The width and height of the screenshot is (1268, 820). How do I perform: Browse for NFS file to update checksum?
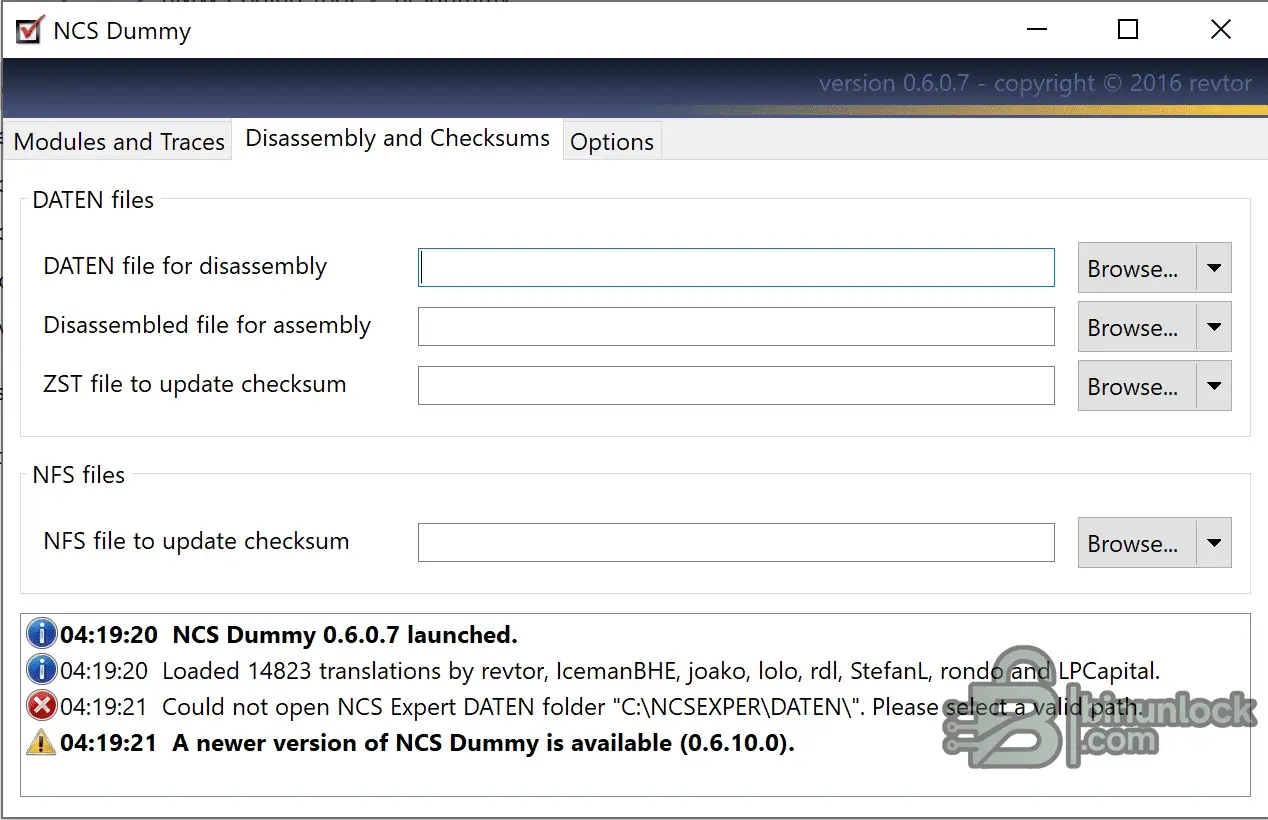(1137, 543)
